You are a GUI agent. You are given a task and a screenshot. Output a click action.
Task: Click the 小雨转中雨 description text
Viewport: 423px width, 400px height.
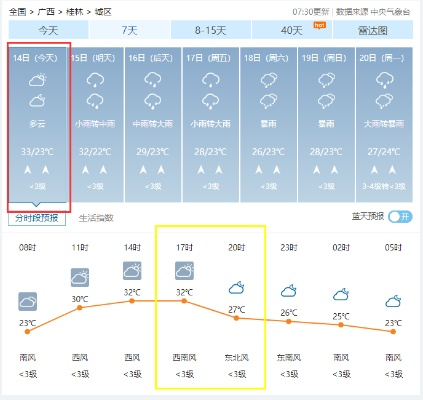[x=95, y=124]
